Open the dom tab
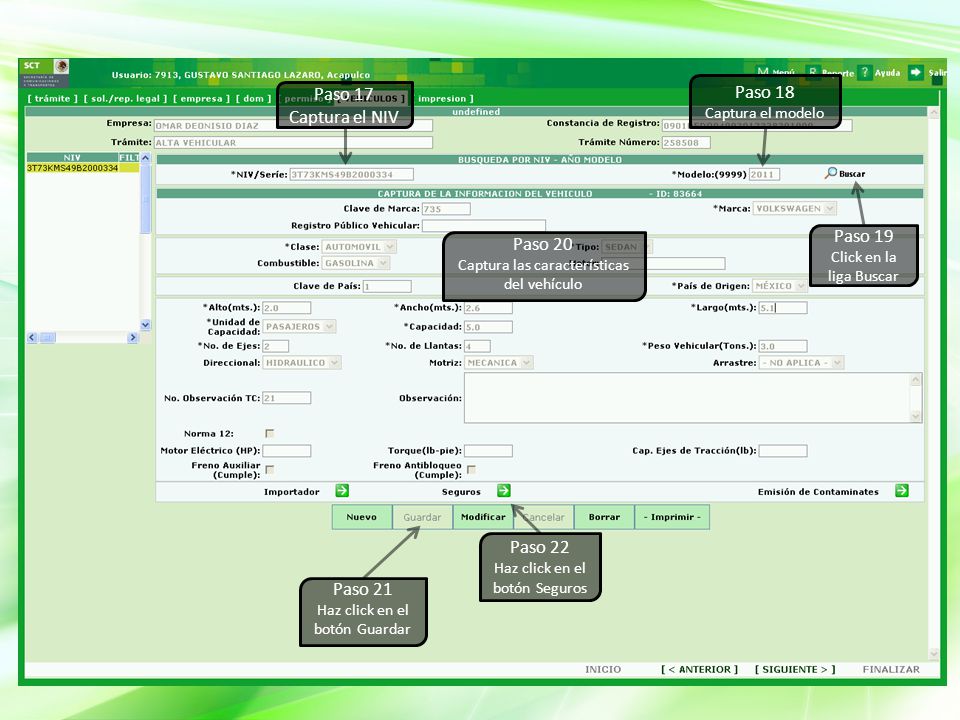The width and height of the screenshot is (960, 720). (253, 99)
